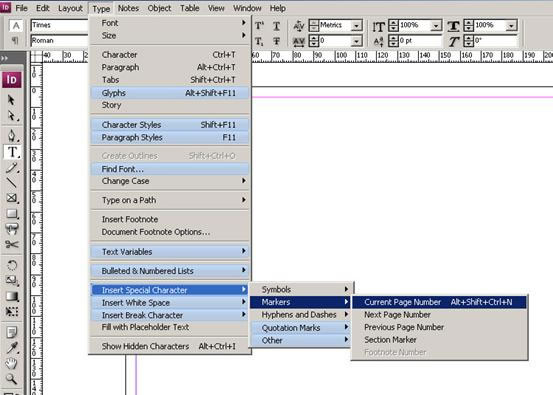The height and width of the screenshot is (395, 553).
Task: Choose Next Page Number marker
Action: tap(439, 315)
